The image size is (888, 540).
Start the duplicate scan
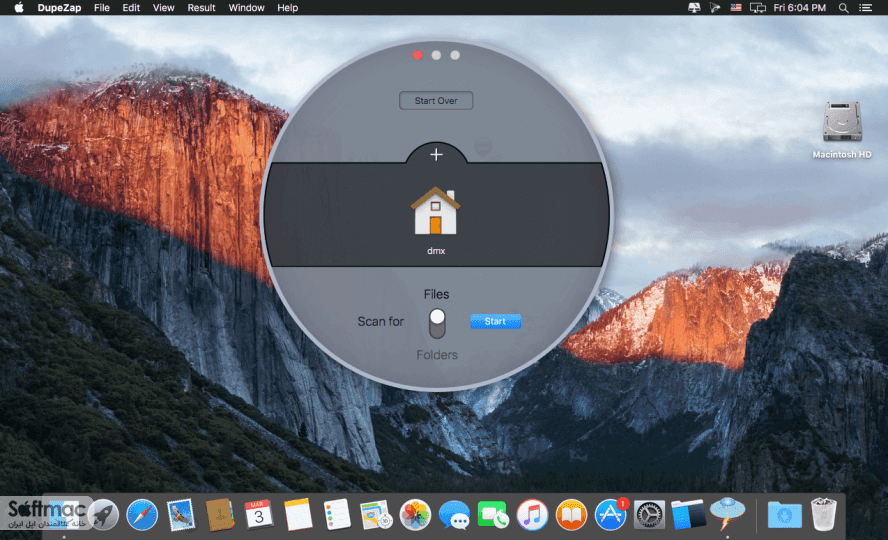pyautogui.click(x=496, y=322)
